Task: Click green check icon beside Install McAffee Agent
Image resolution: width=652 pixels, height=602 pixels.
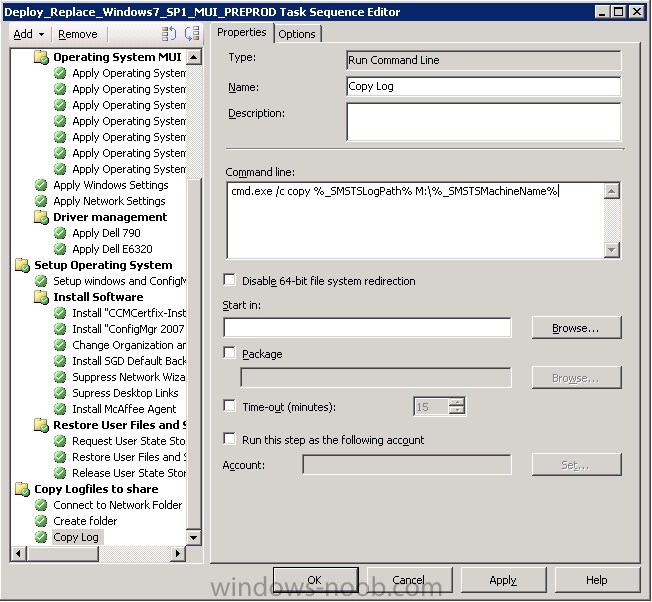Action: click(x=60, y=409)
